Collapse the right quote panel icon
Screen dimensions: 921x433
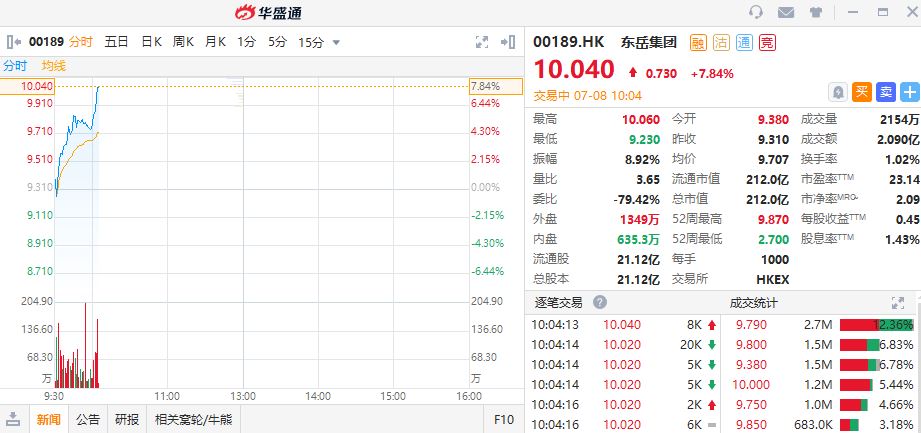click(x=508, y=42)
